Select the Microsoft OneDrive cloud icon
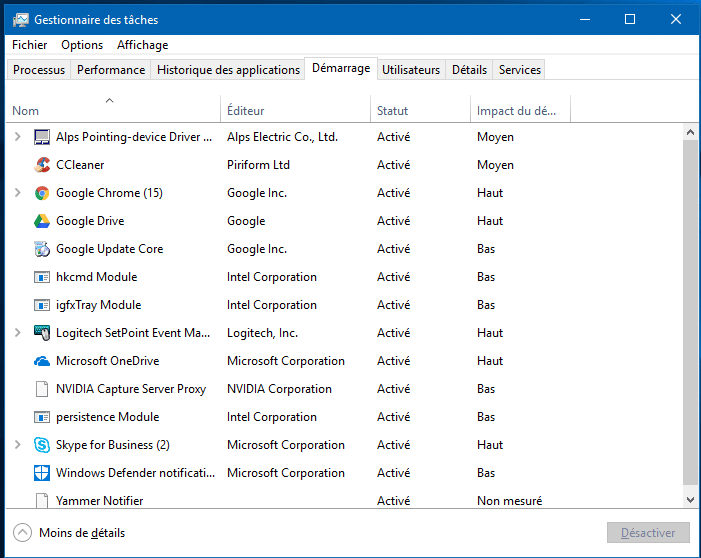This screenshot has height=558, width=701. tap(42, 361)
